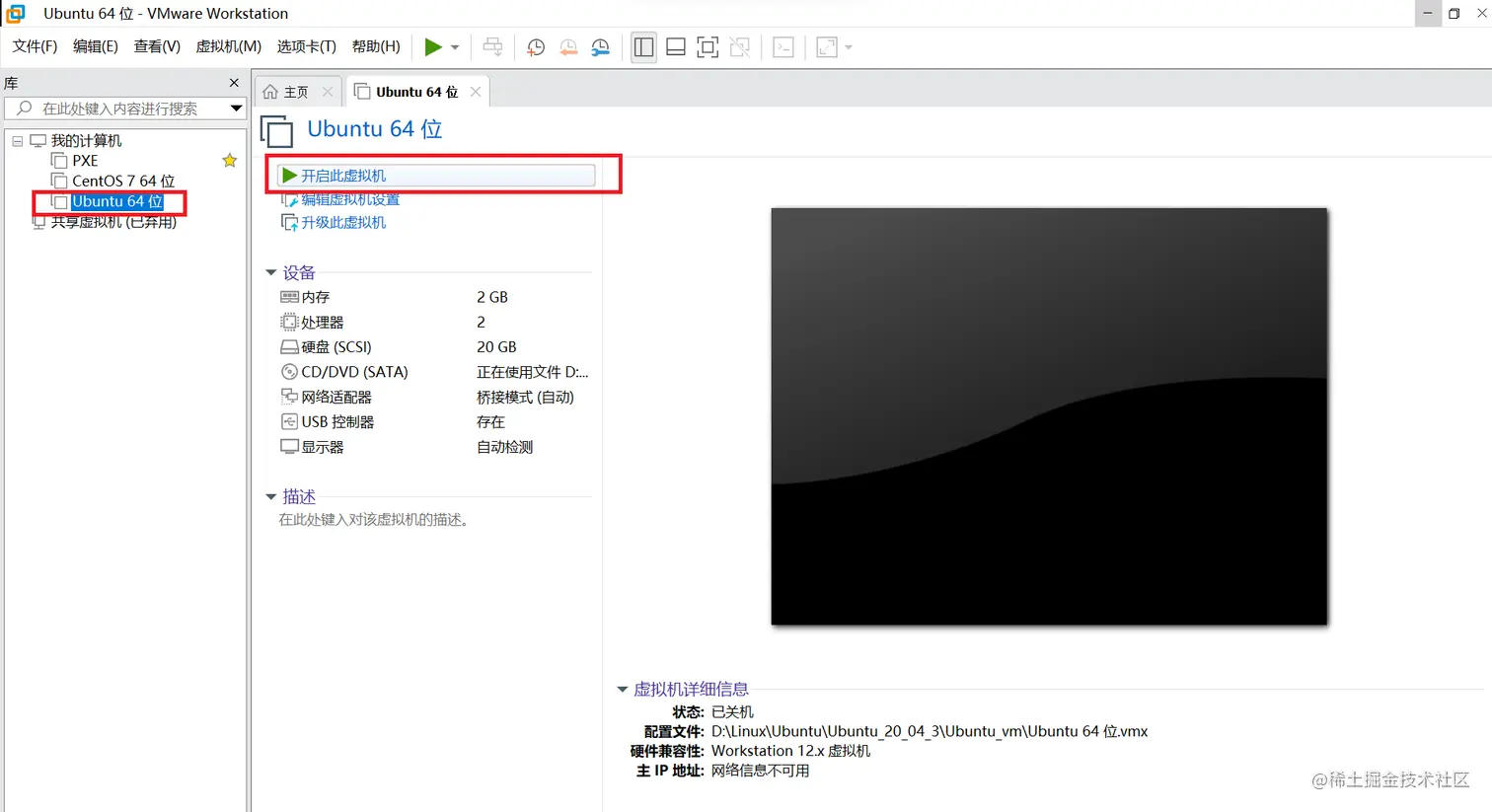The height and width of the screenshot is (812, 1492).
Task: Open the snapshot manager icon
Action: 601,46
